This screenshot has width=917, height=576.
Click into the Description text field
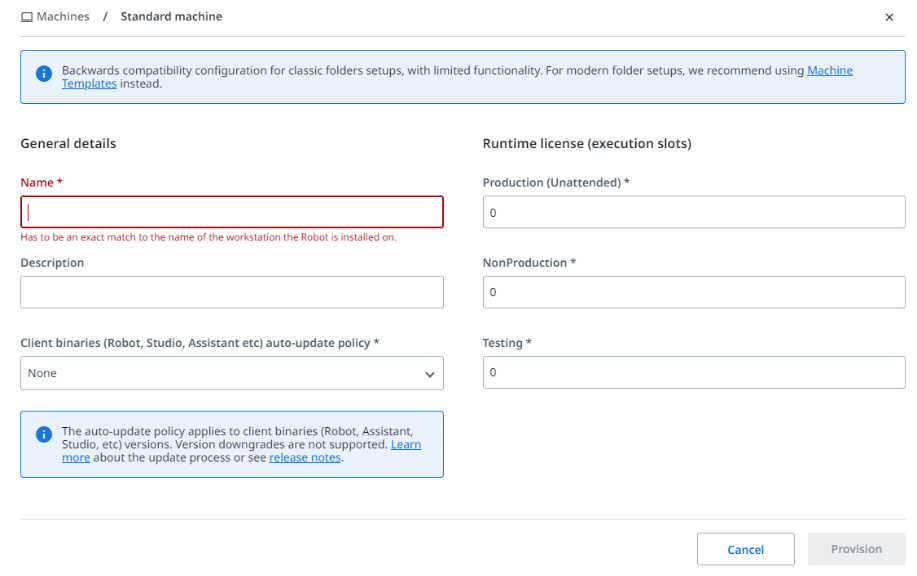click(x=232, y=292)
